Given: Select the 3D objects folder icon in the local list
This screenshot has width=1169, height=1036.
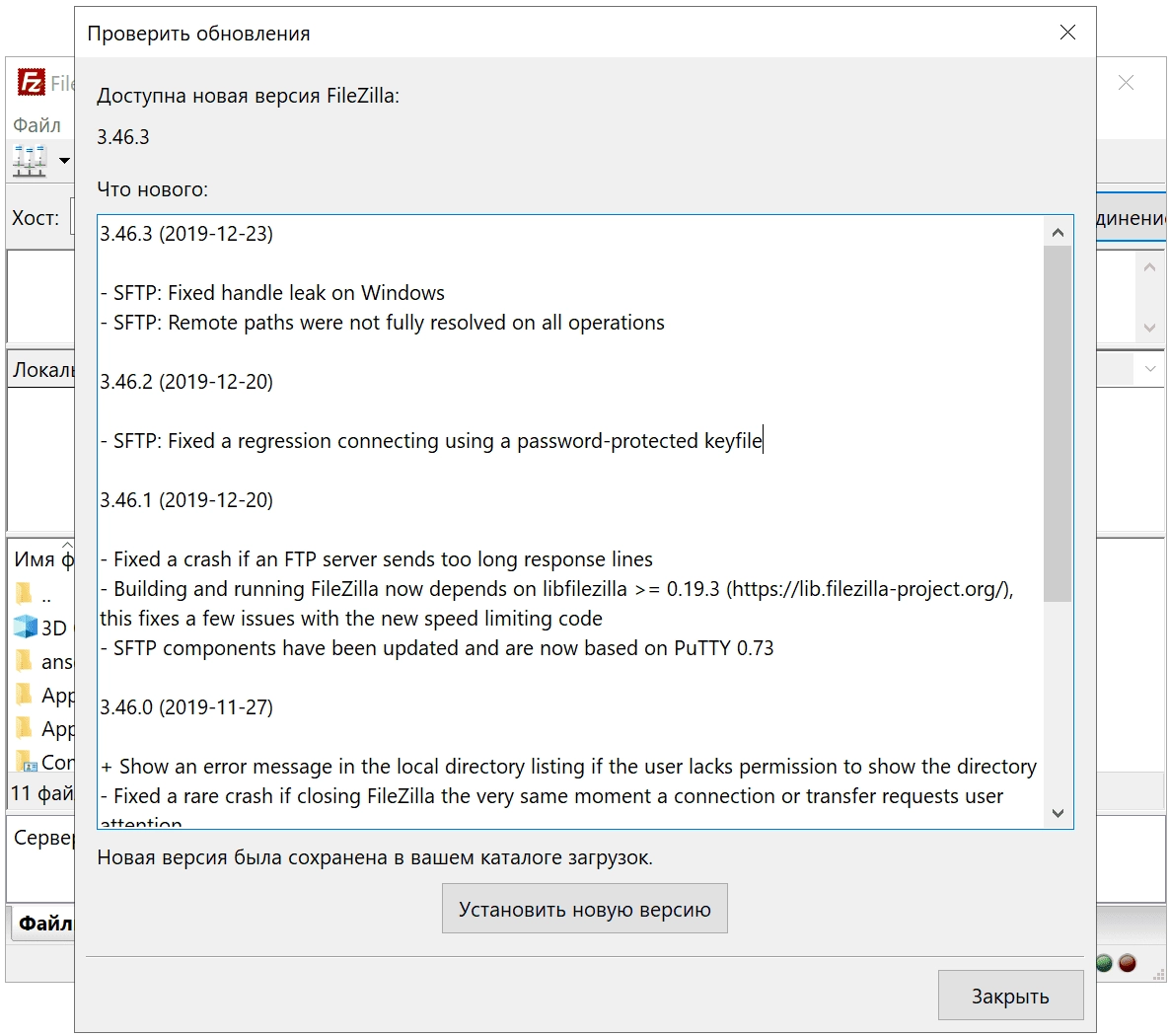Looking at the screenshot, I should tap(26, 627).
